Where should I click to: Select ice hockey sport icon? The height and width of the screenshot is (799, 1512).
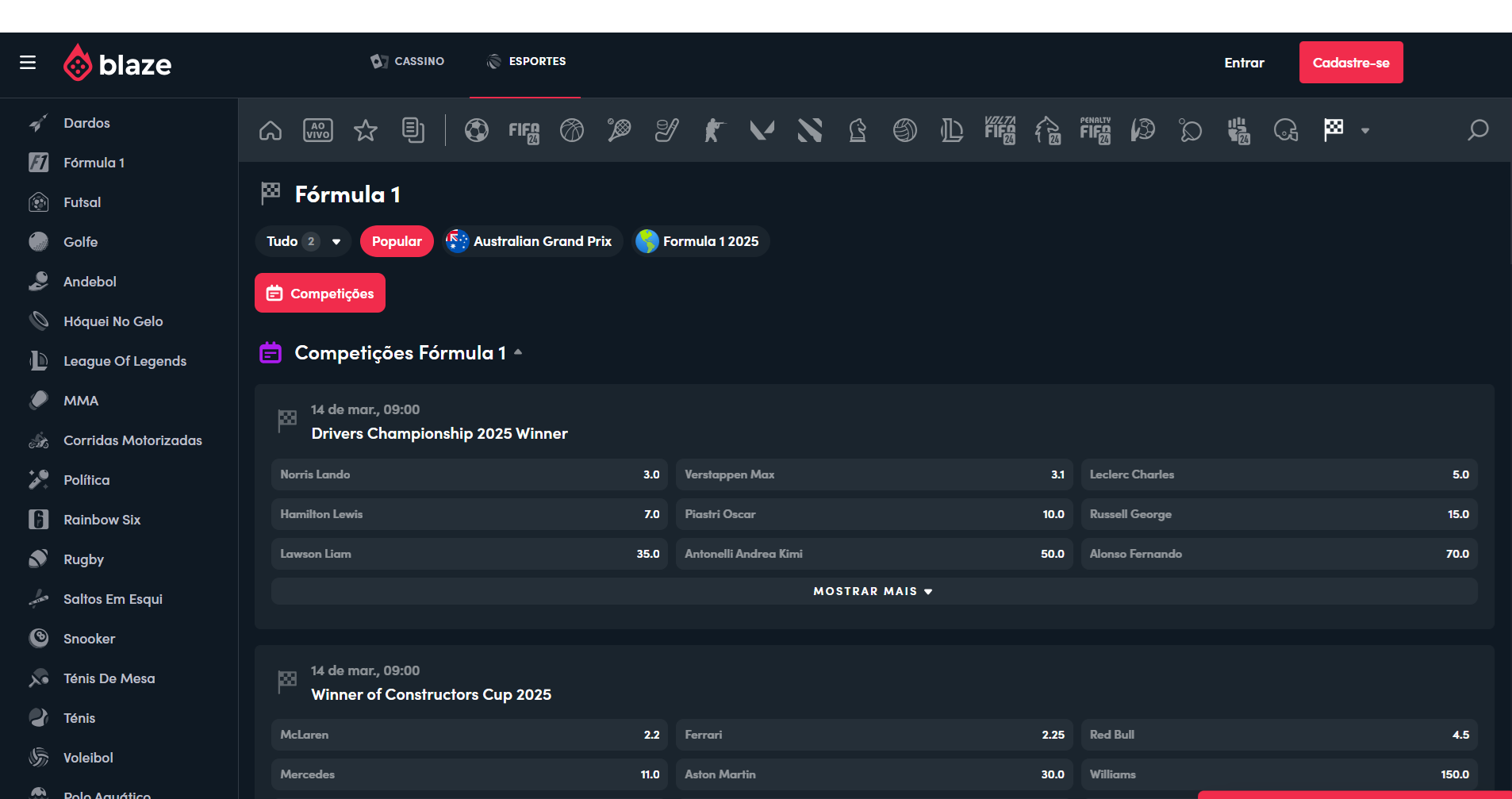(x=667, y=130)
